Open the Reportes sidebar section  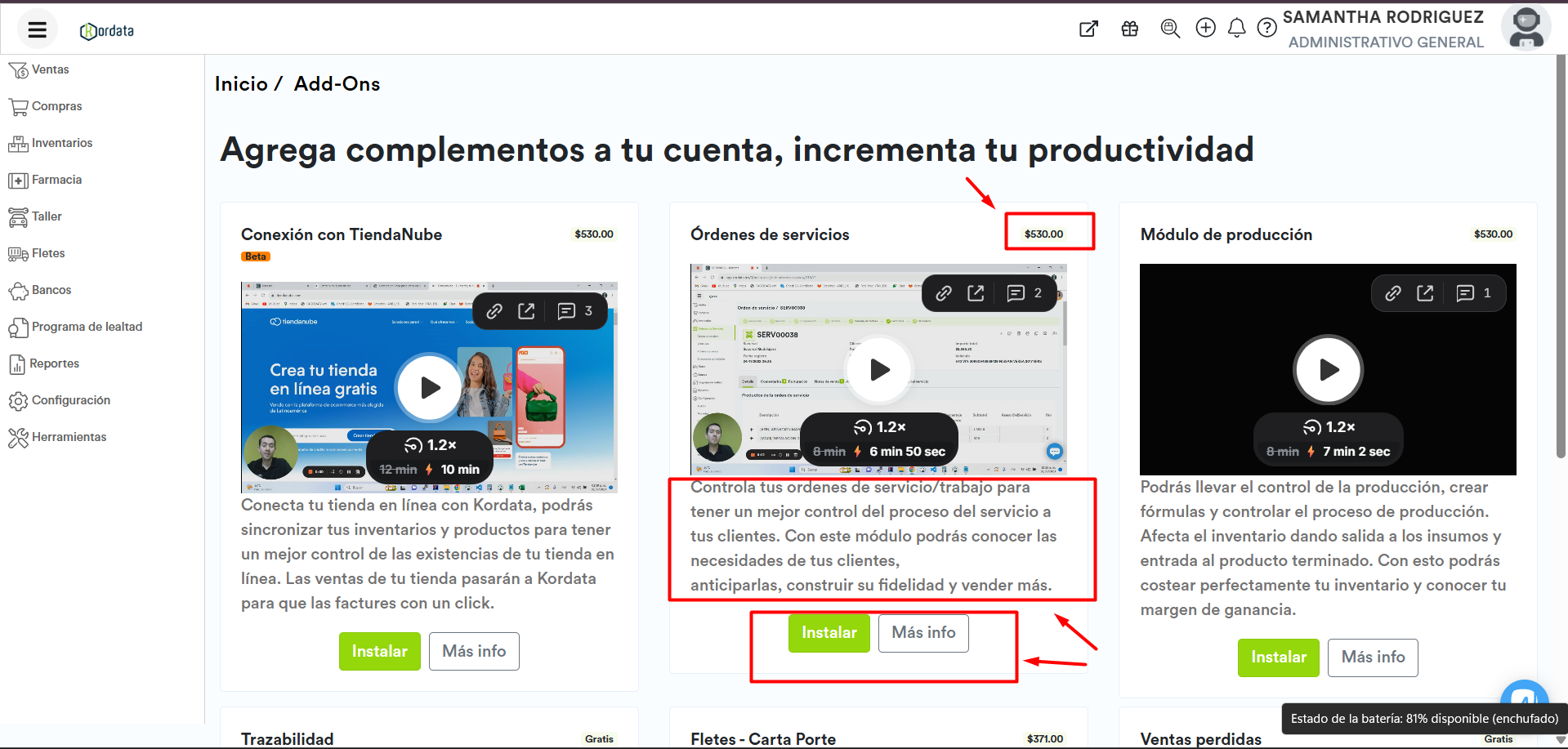tap(43, 364)
